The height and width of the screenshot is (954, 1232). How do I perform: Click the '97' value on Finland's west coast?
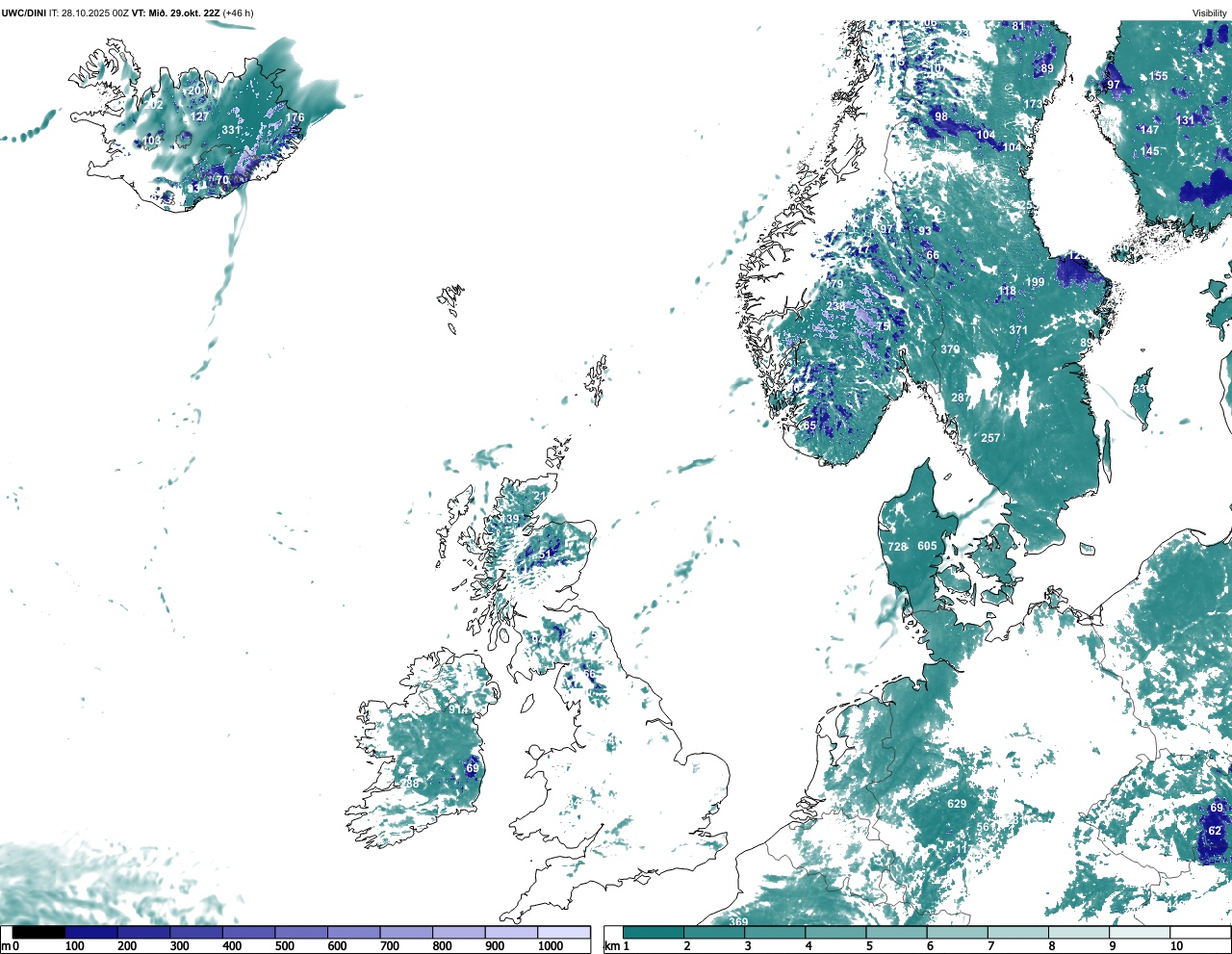pyautogui.click(x=1114, y=85)
